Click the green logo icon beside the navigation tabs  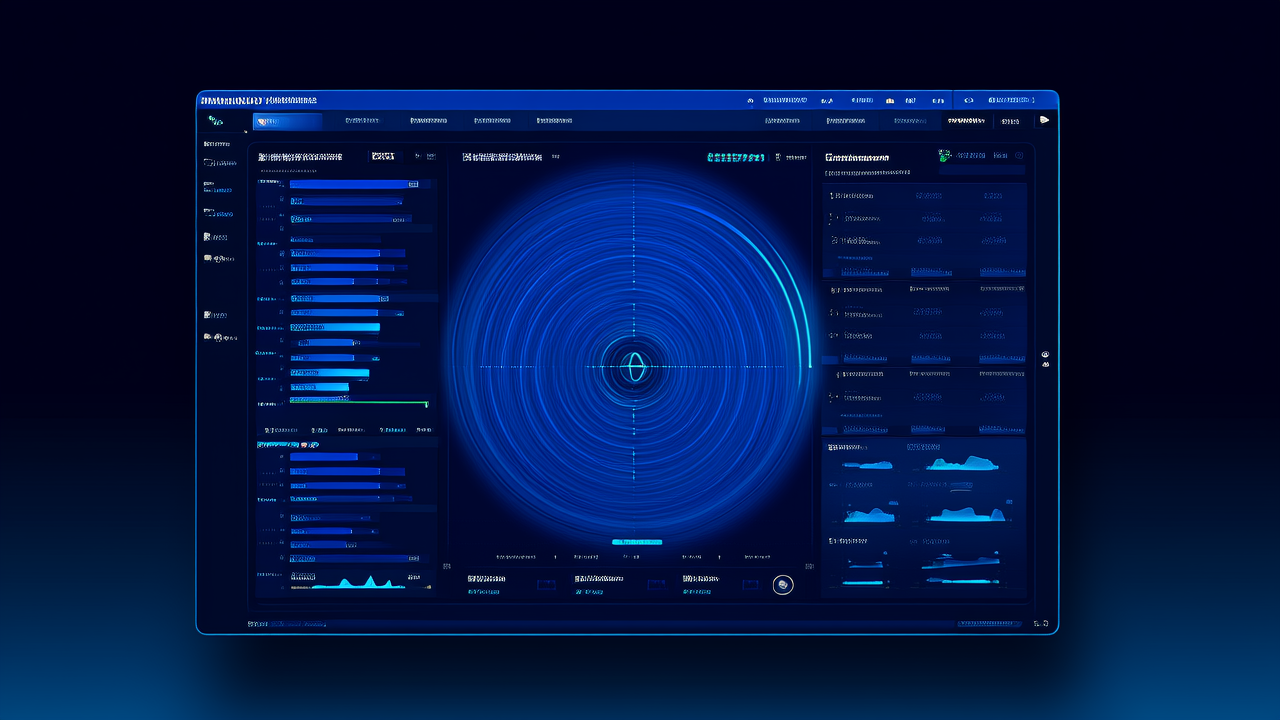(x=214, y=121)
